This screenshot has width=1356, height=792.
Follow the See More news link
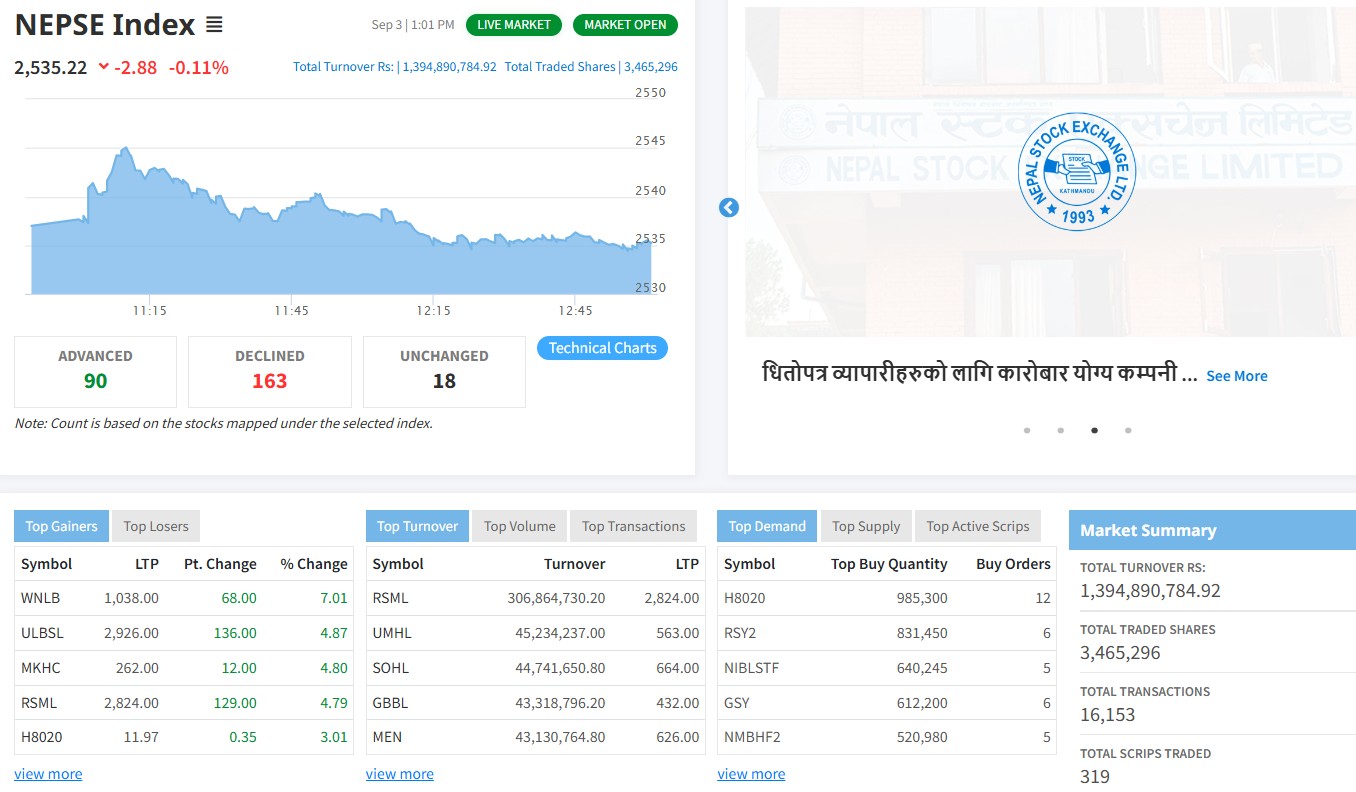(1237, 376)
